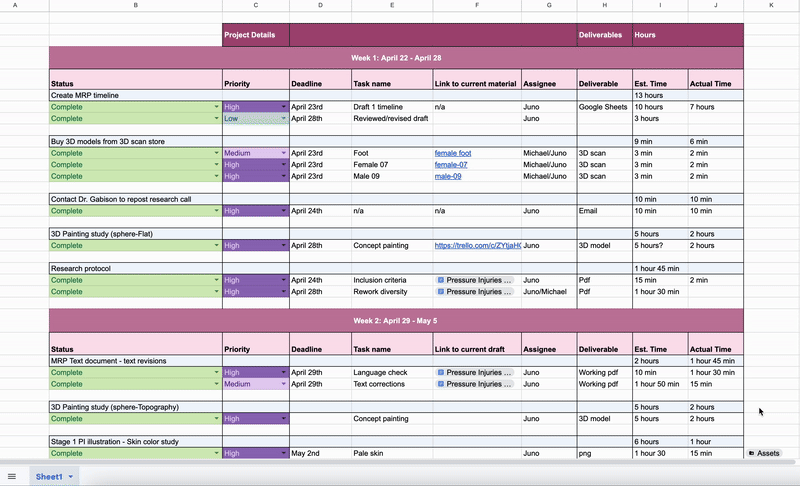Select Stage 1 PI illustration - Skin color study cell
Screen dimensions: 800x486
(x=136, y=442)
